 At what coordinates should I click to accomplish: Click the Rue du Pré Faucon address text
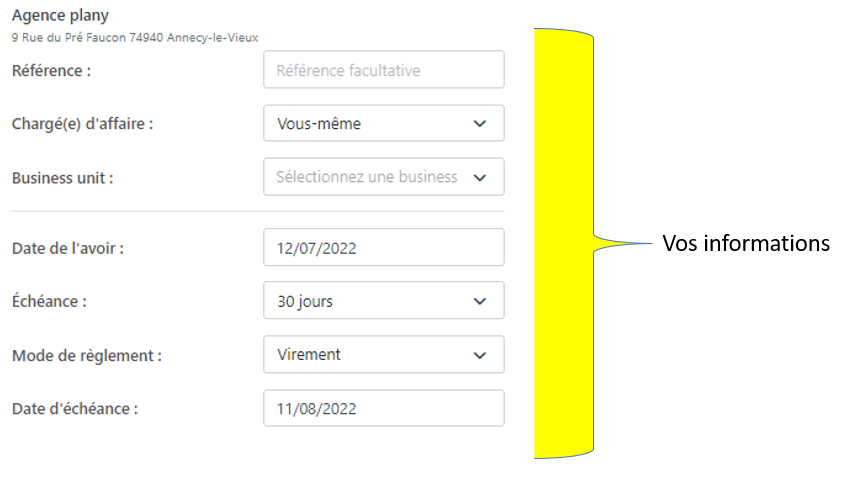tap(134, 37)
